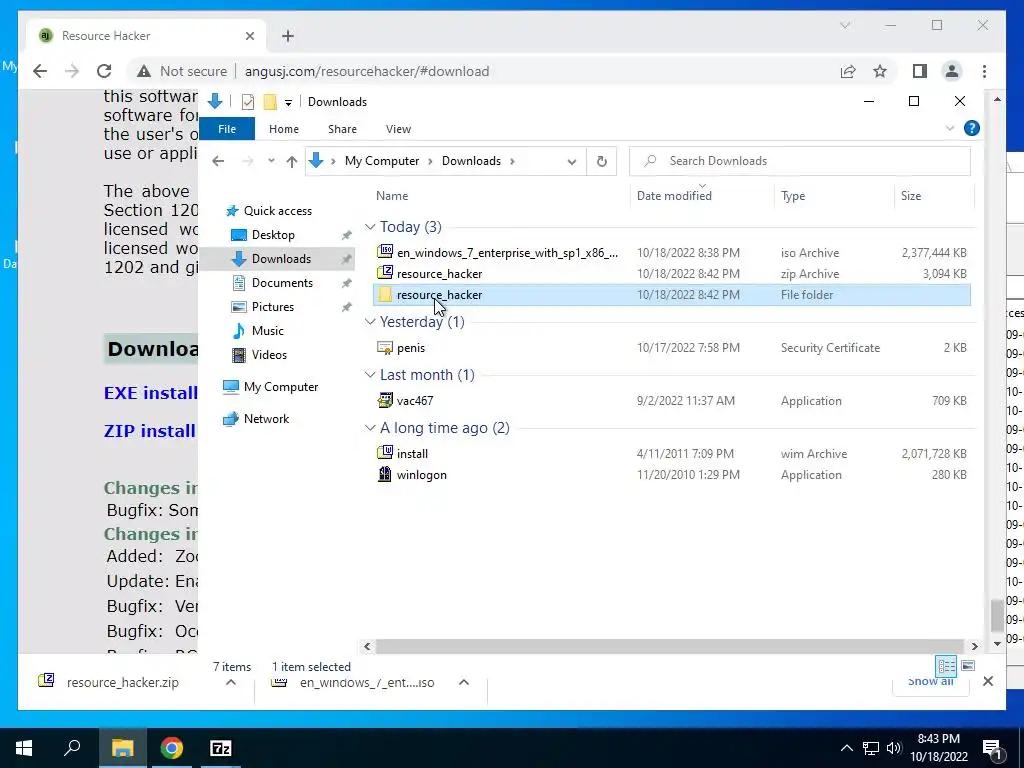1024x768 pixels.
Task: Expand the ribbon with the chevron
Action: click(950, 129)
